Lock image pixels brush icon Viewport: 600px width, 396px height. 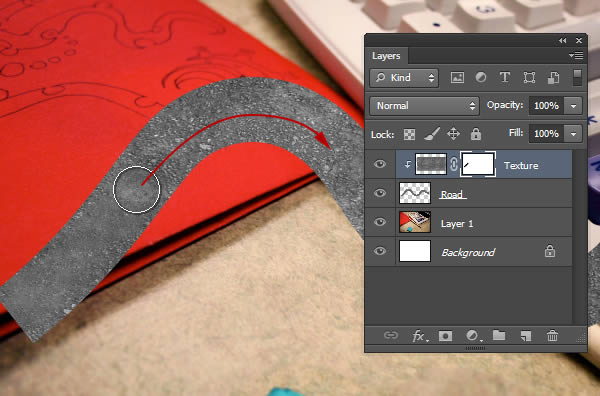[432, 134]
